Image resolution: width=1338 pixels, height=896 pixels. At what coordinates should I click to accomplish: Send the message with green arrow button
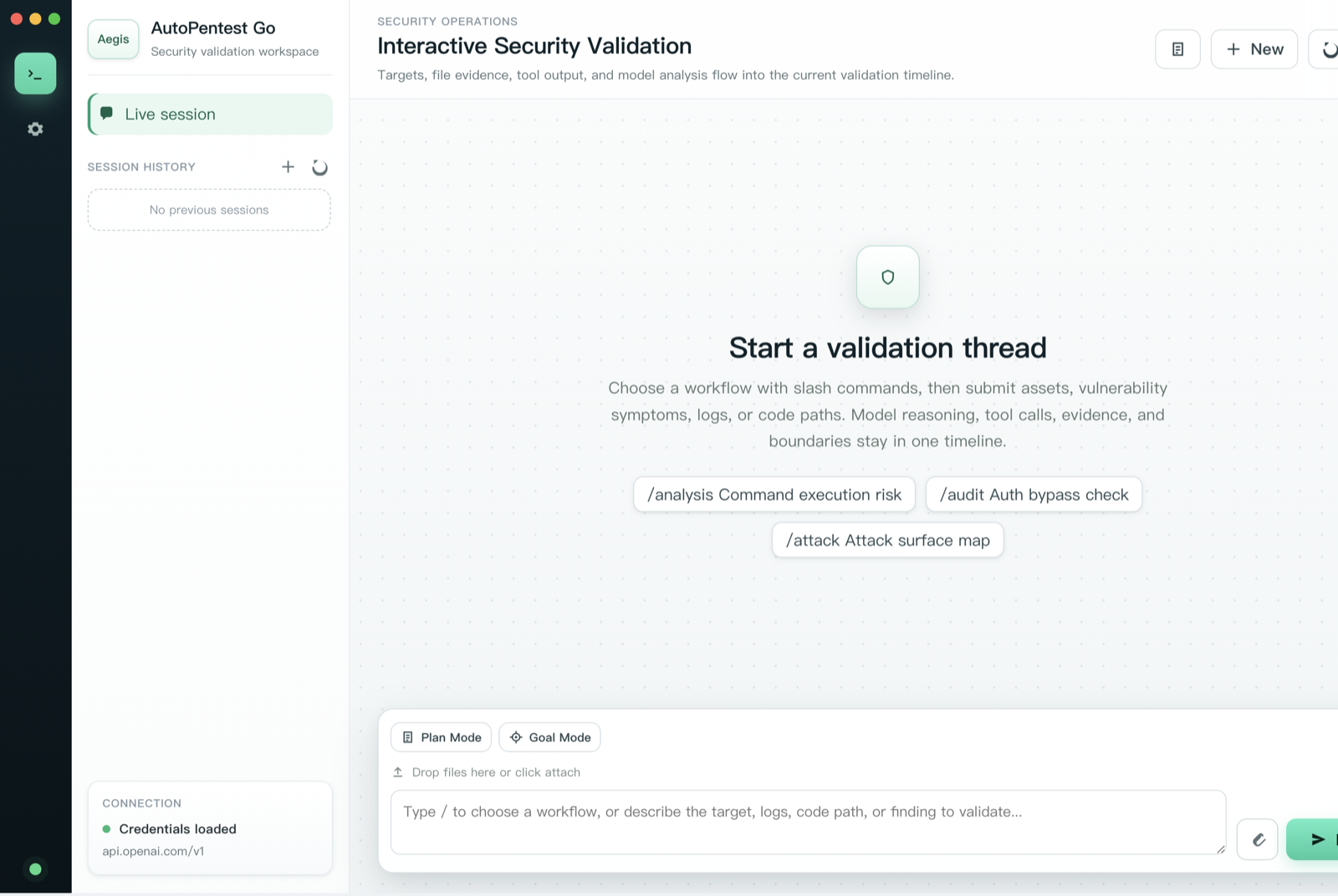tap(1314, 839)
